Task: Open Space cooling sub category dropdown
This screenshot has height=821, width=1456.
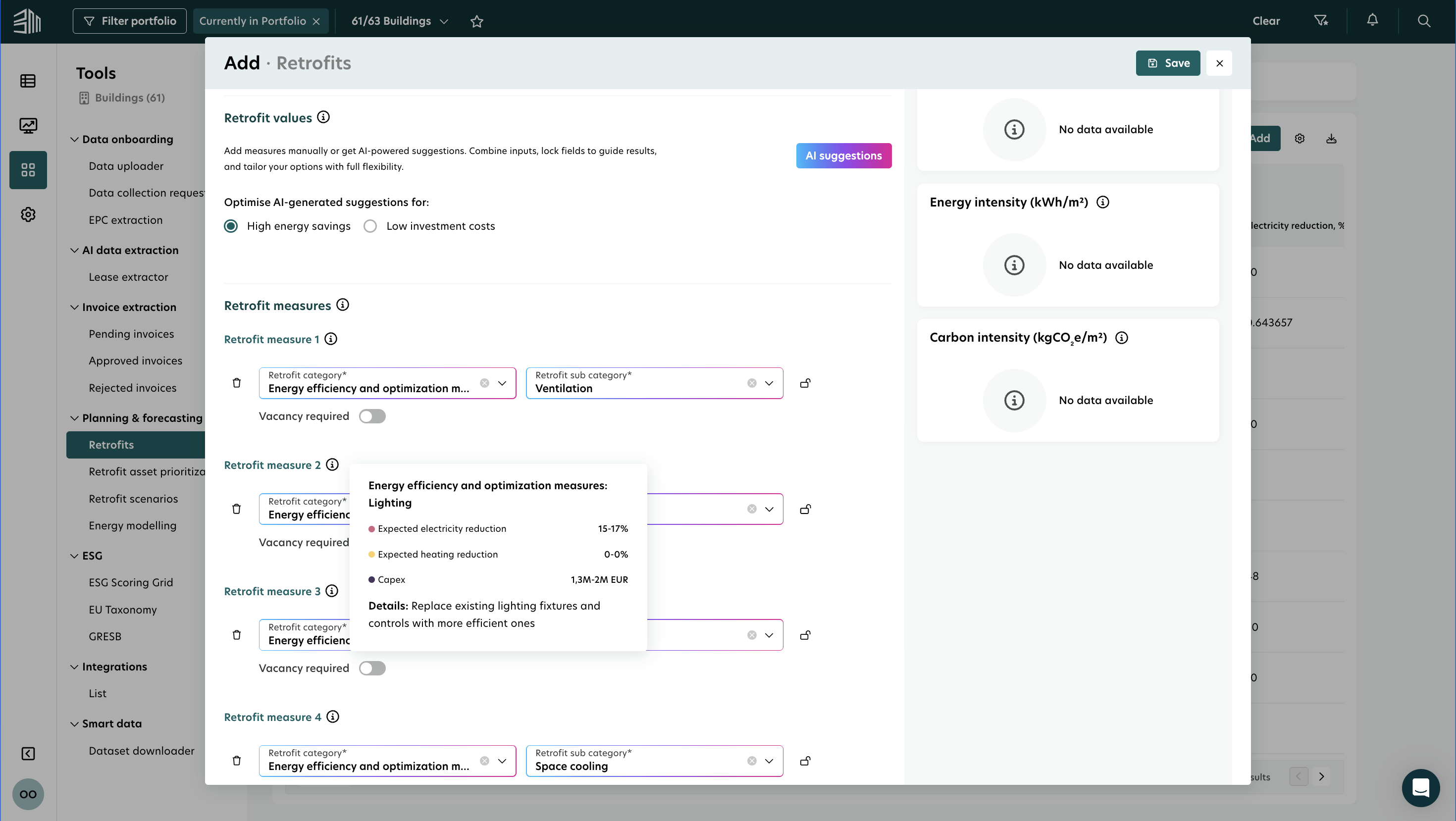Action: click(x=769, y=761)
